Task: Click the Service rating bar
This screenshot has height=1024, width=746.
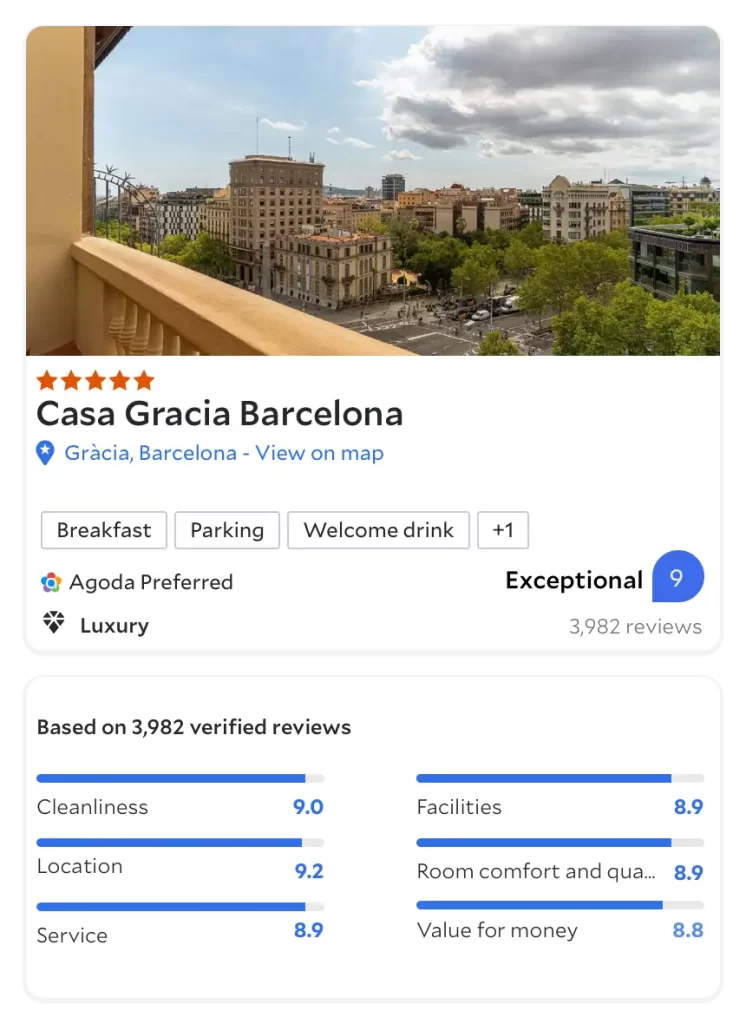Action: pos(180,907)
